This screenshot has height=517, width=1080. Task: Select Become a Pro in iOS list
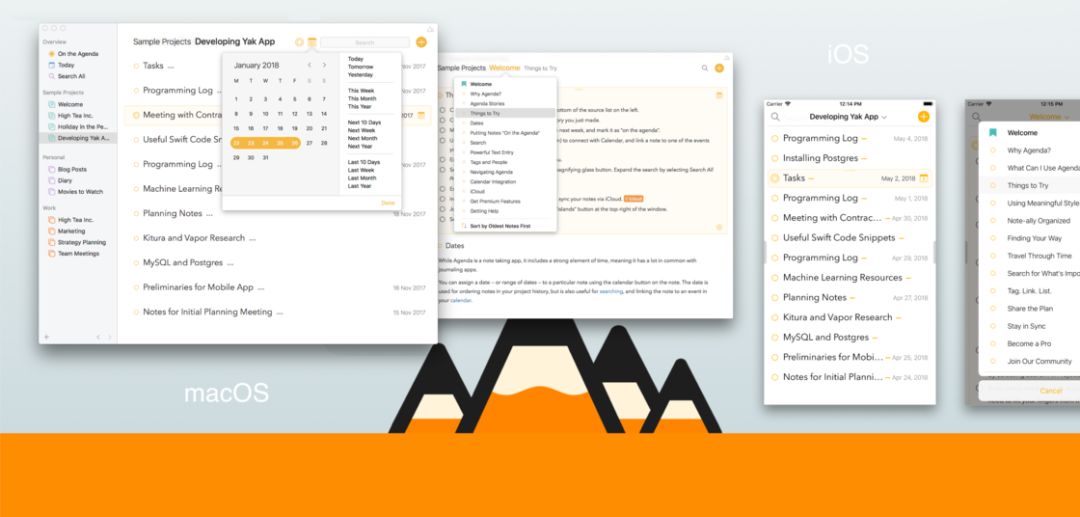click(x=1029, y=344)
